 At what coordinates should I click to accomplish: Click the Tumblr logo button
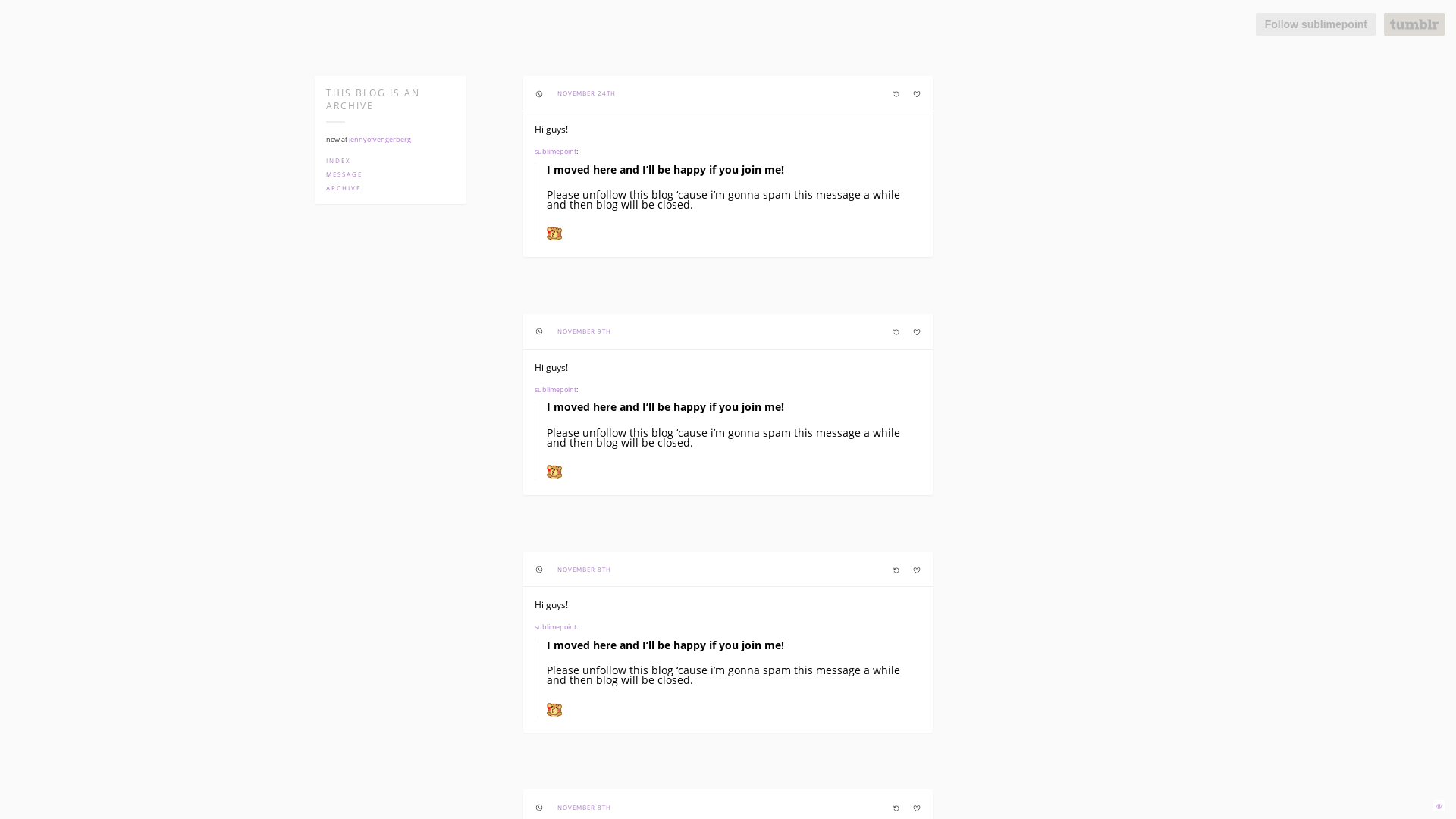(1414, 24)
